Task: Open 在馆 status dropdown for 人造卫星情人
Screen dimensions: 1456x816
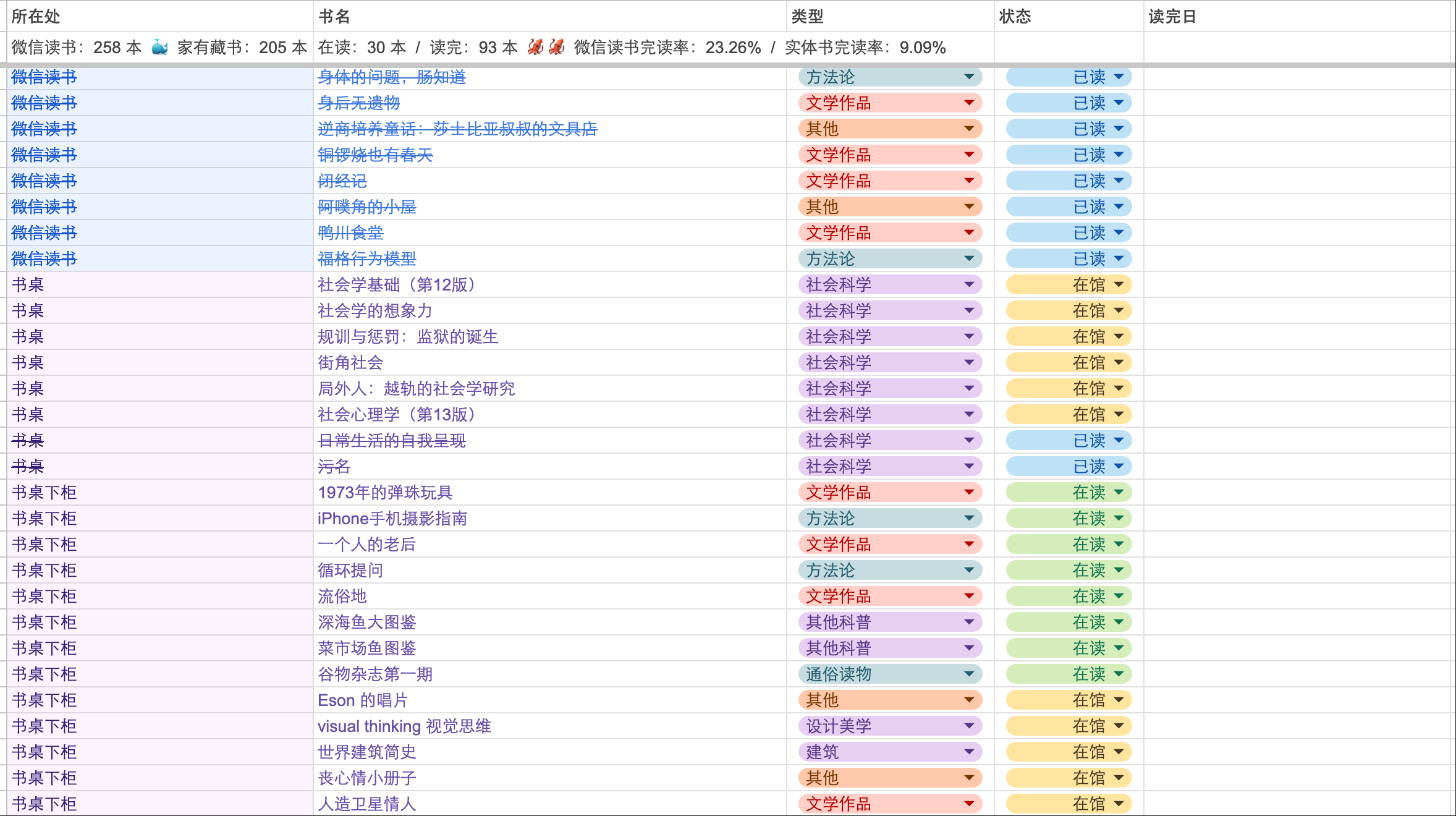Action: click(x=1119, y=804)
